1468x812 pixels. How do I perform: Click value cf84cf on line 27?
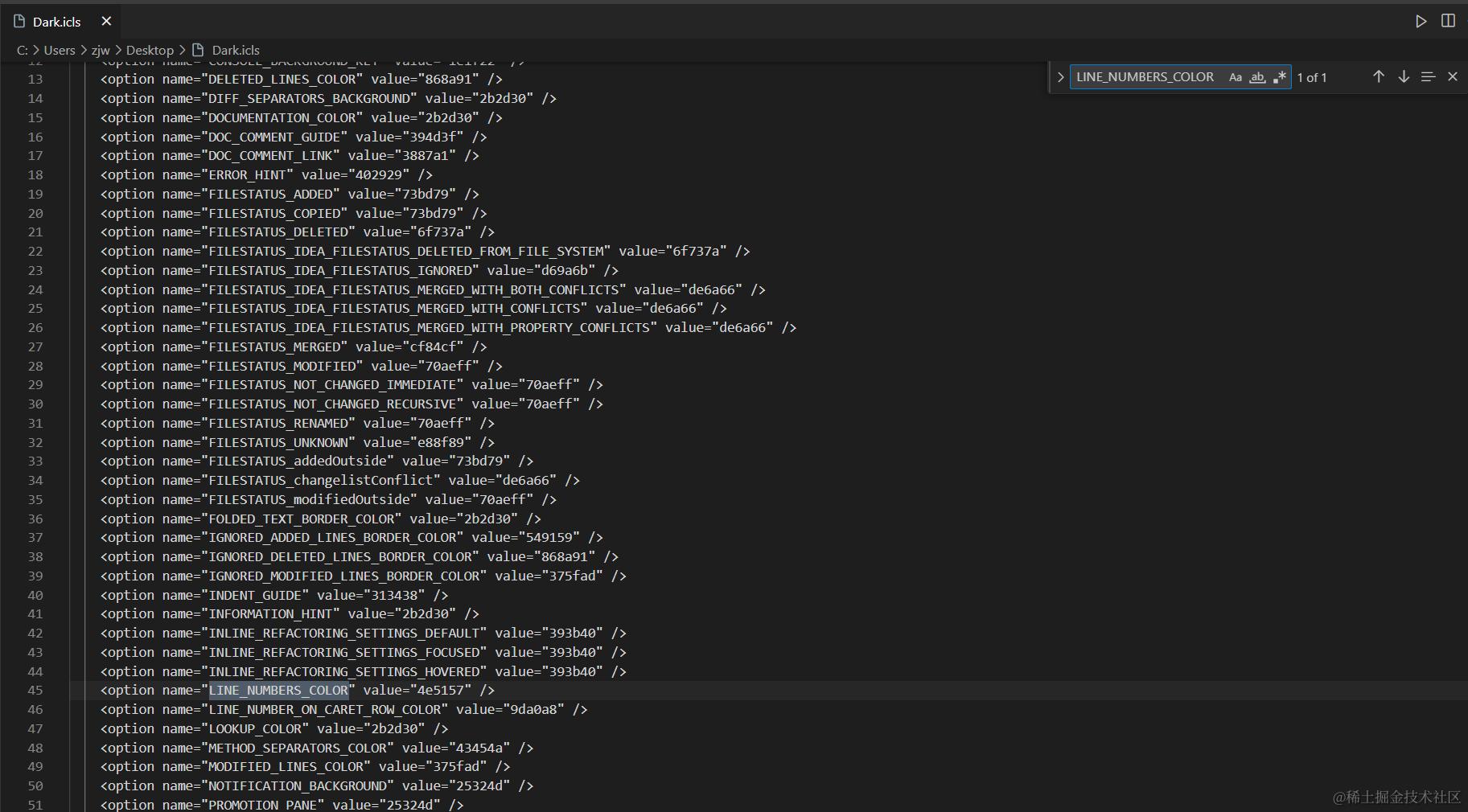(433, 347)
